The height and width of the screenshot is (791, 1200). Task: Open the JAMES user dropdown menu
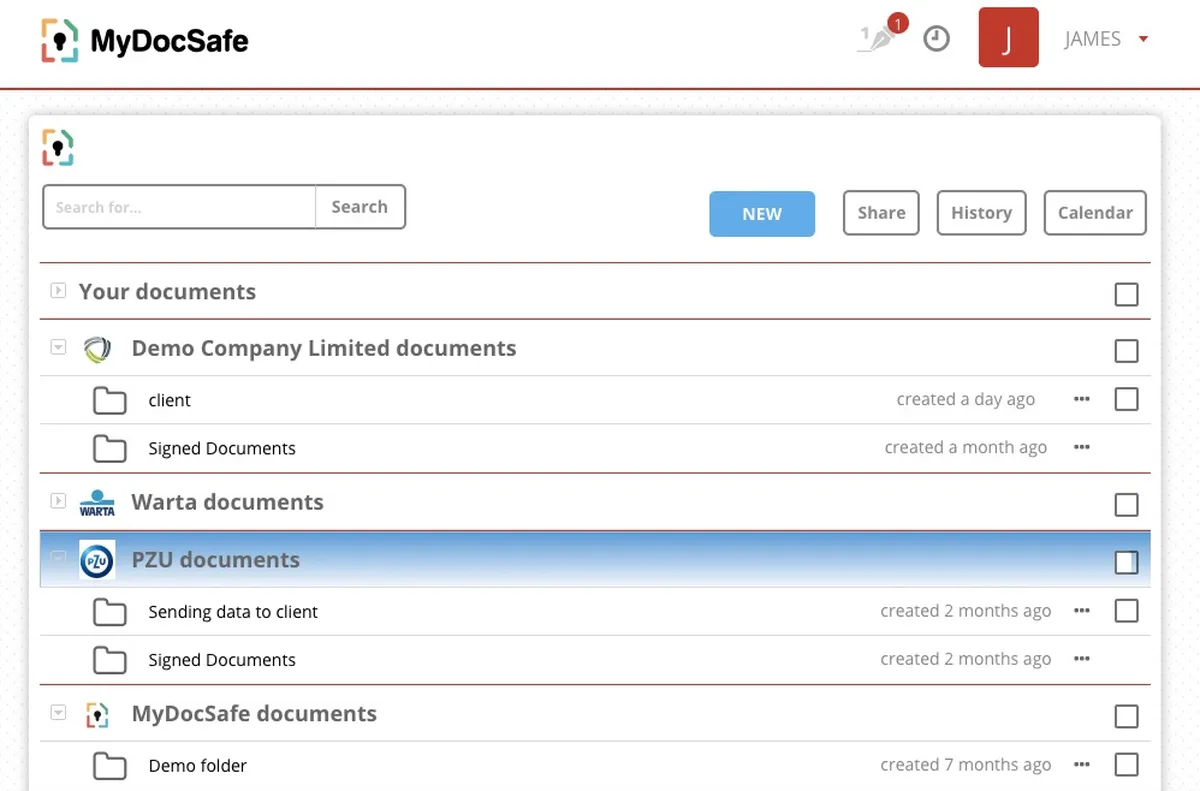1106,39
